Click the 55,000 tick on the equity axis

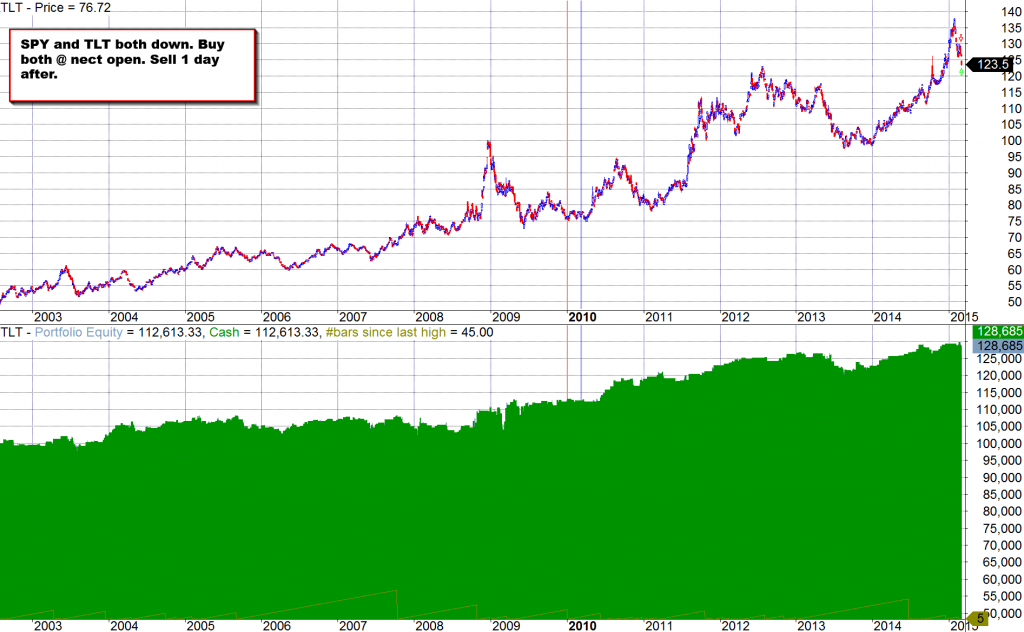point(1002,597)
